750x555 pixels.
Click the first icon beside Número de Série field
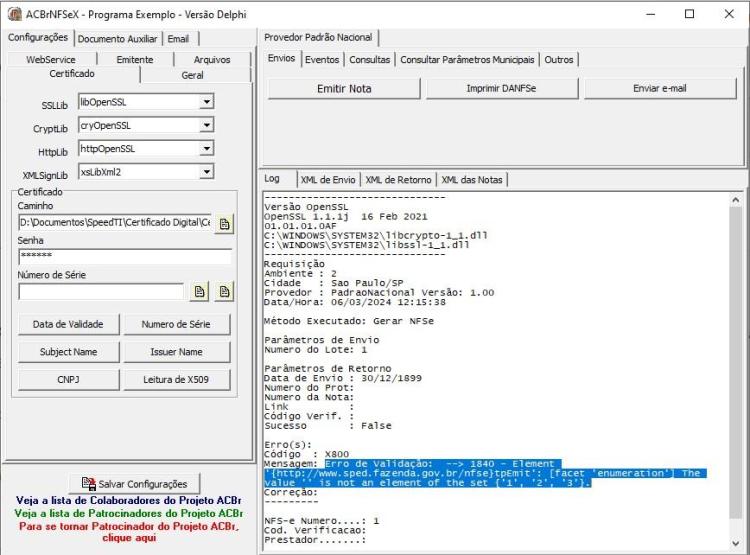(199, 292)
